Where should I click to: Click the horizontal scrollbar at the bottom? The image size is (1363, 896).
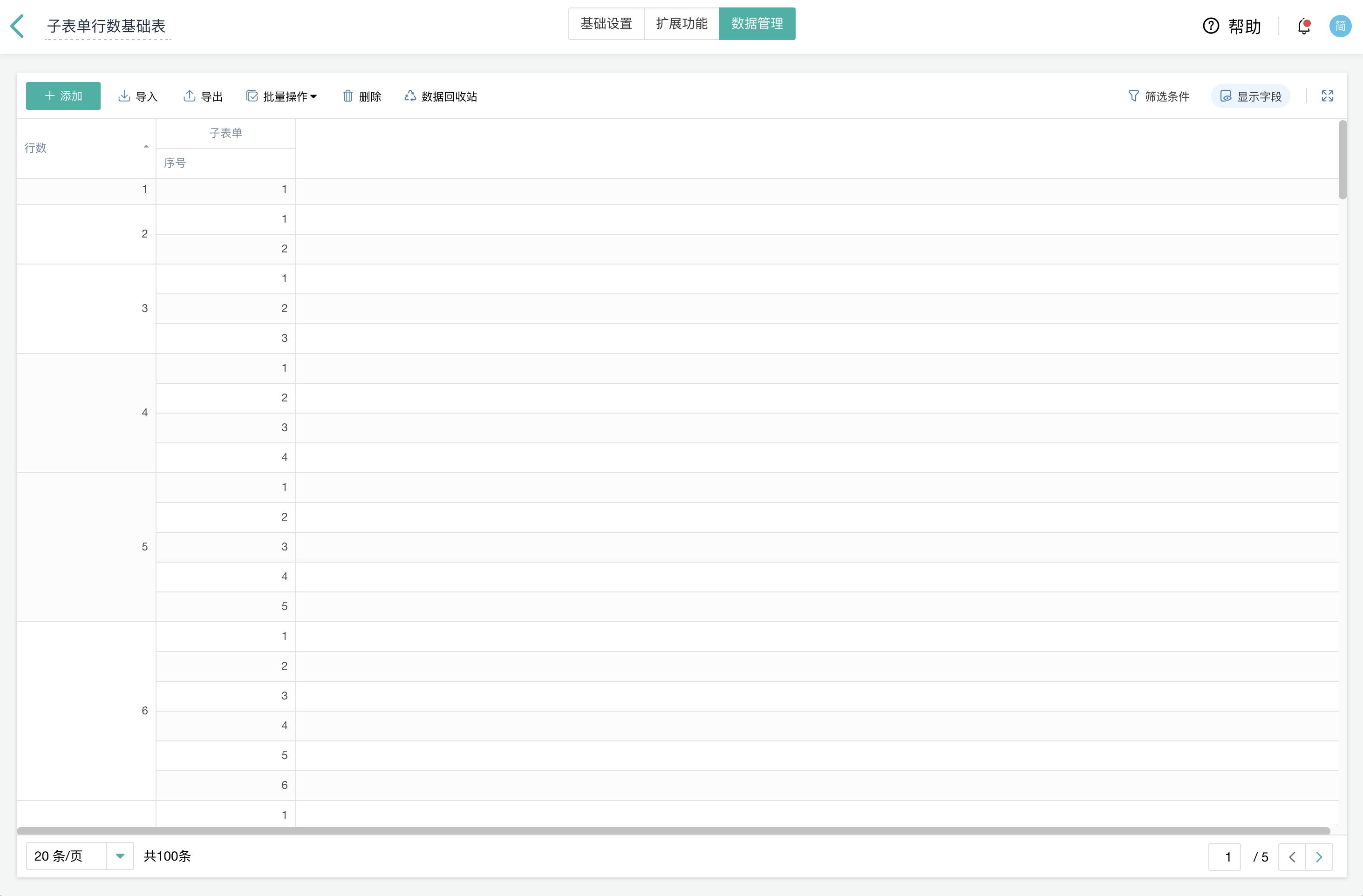tap(673, 831)
